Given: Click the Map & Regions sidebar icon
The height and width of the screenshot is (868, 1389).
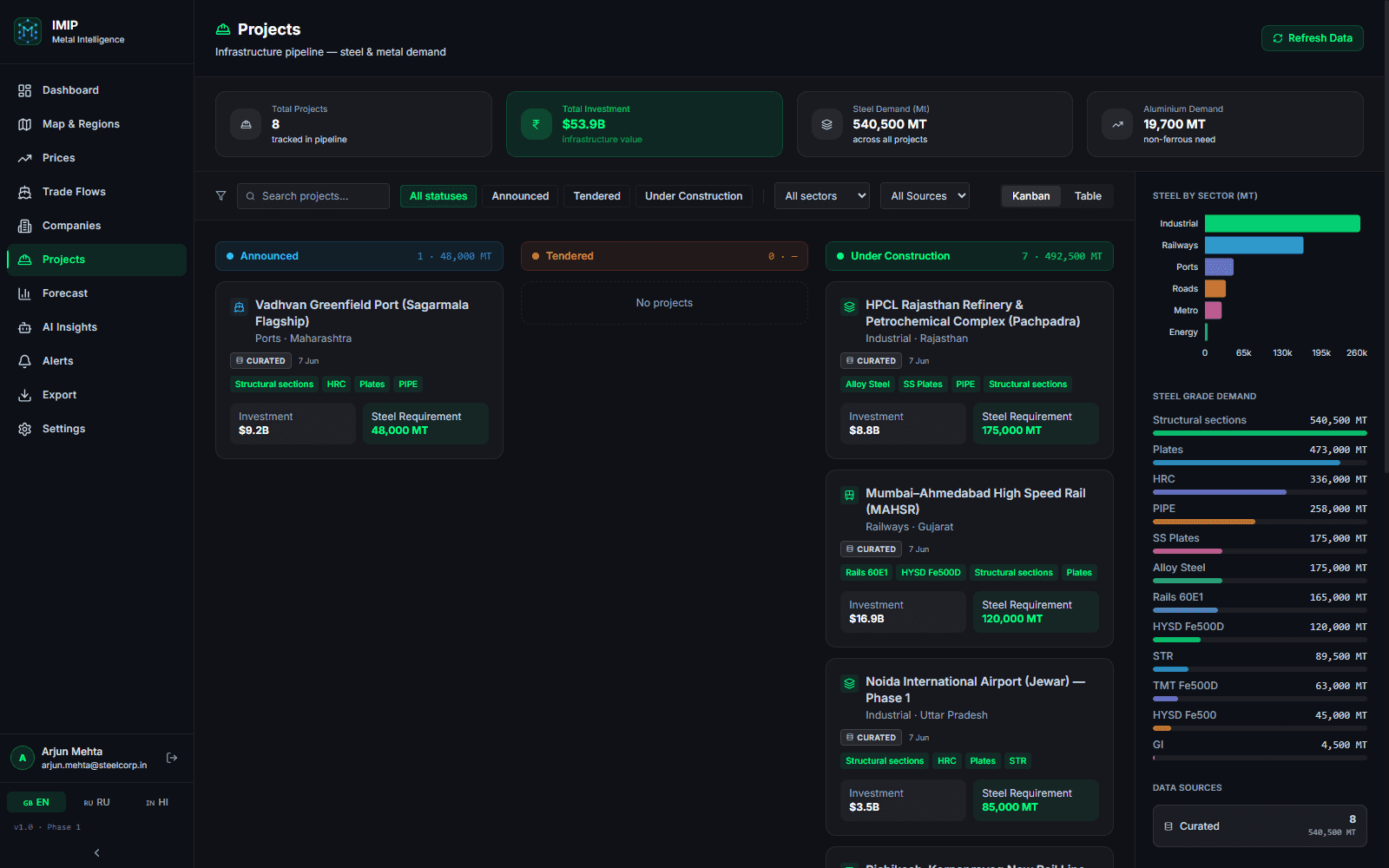Looking at the screenshot, I should point(24,124).
